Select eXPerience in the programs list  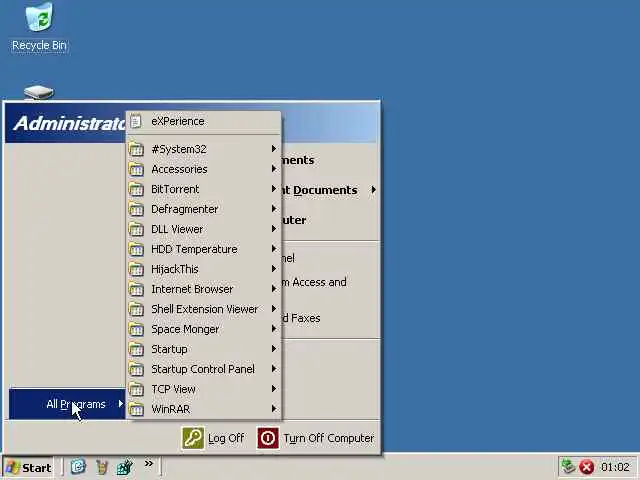click(204, 121)
